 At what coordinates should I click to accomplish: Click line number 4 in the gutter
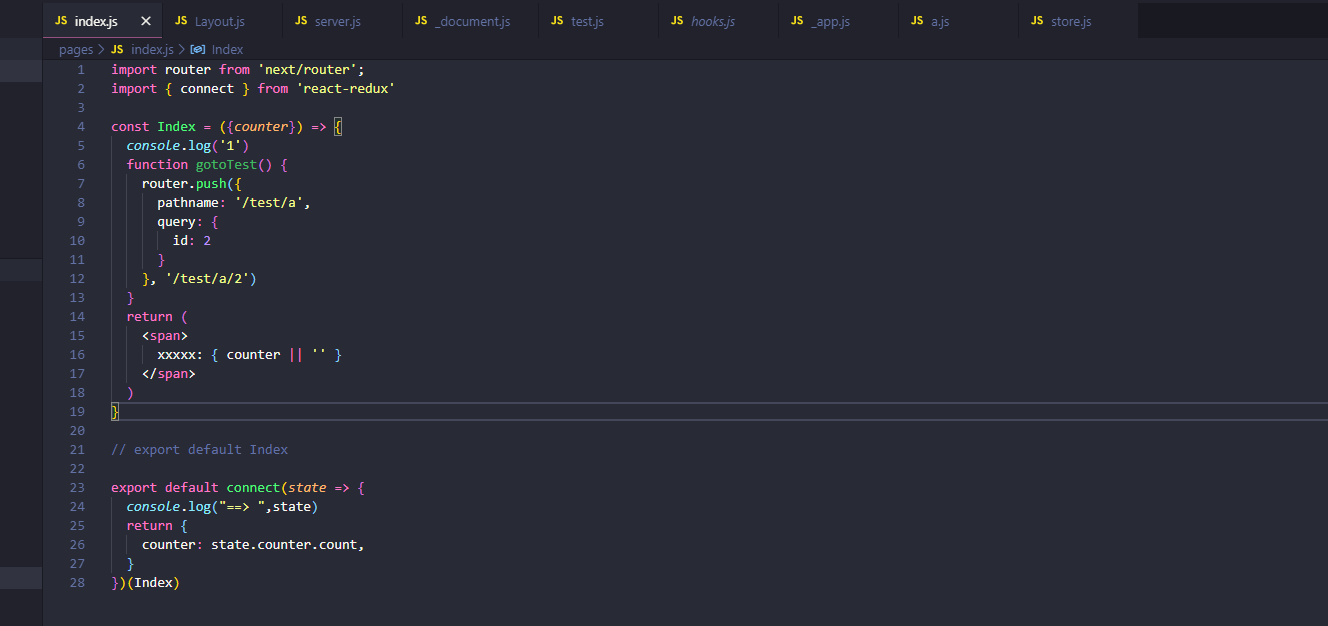click(81, 127)
